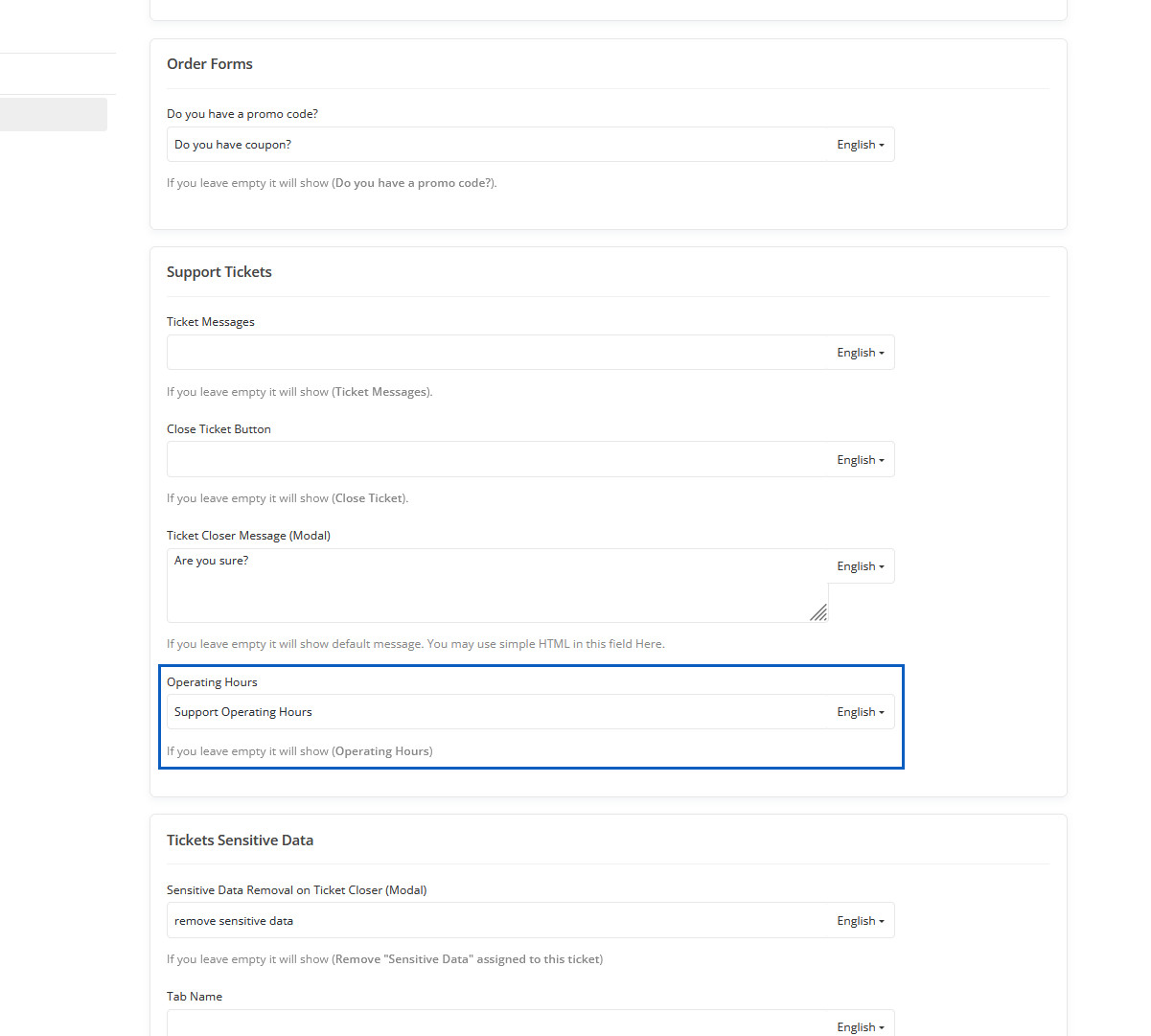Expand English dropdown beside Close Ticket Button

pos(860,460)
